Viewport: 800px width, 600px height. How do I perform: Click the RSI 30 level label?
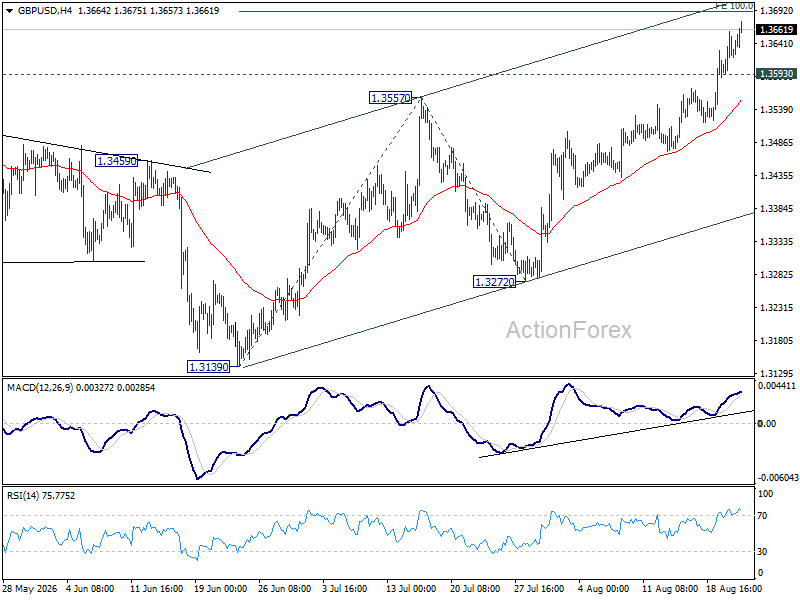point(762,552)
